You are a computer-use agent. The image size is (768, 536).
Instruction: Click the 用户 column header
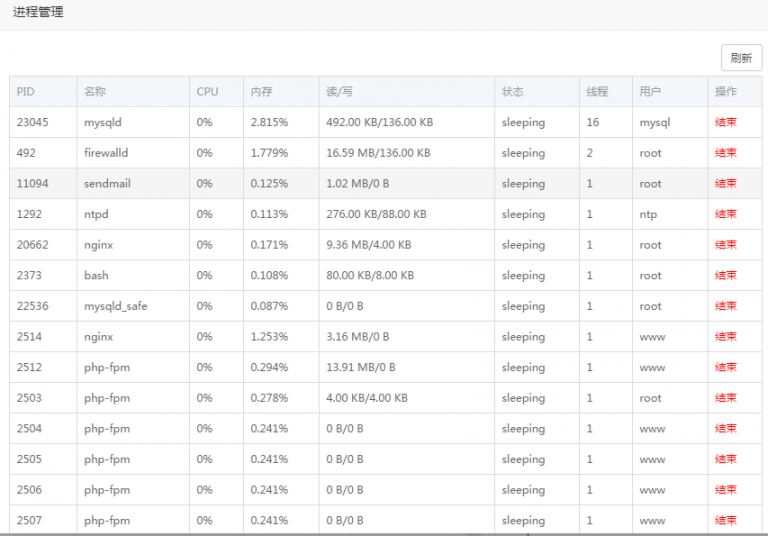tap(670, 92)
